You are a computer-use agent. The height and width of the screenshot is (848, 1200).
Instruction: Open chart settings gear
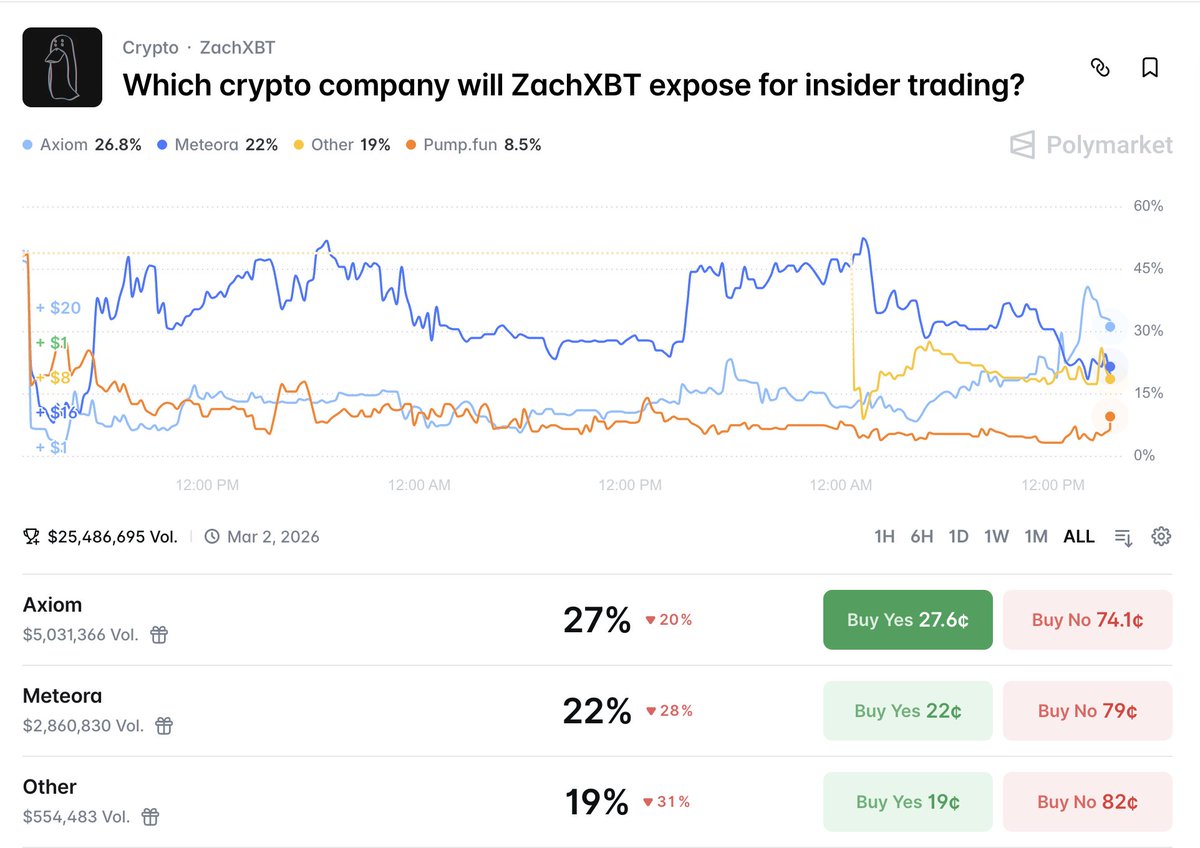tap(1161, 537)
